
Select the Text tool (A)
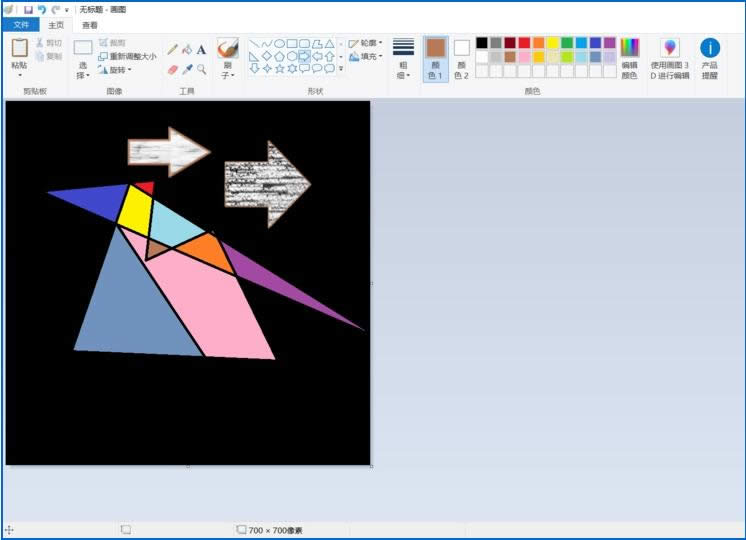pos(201,49)
